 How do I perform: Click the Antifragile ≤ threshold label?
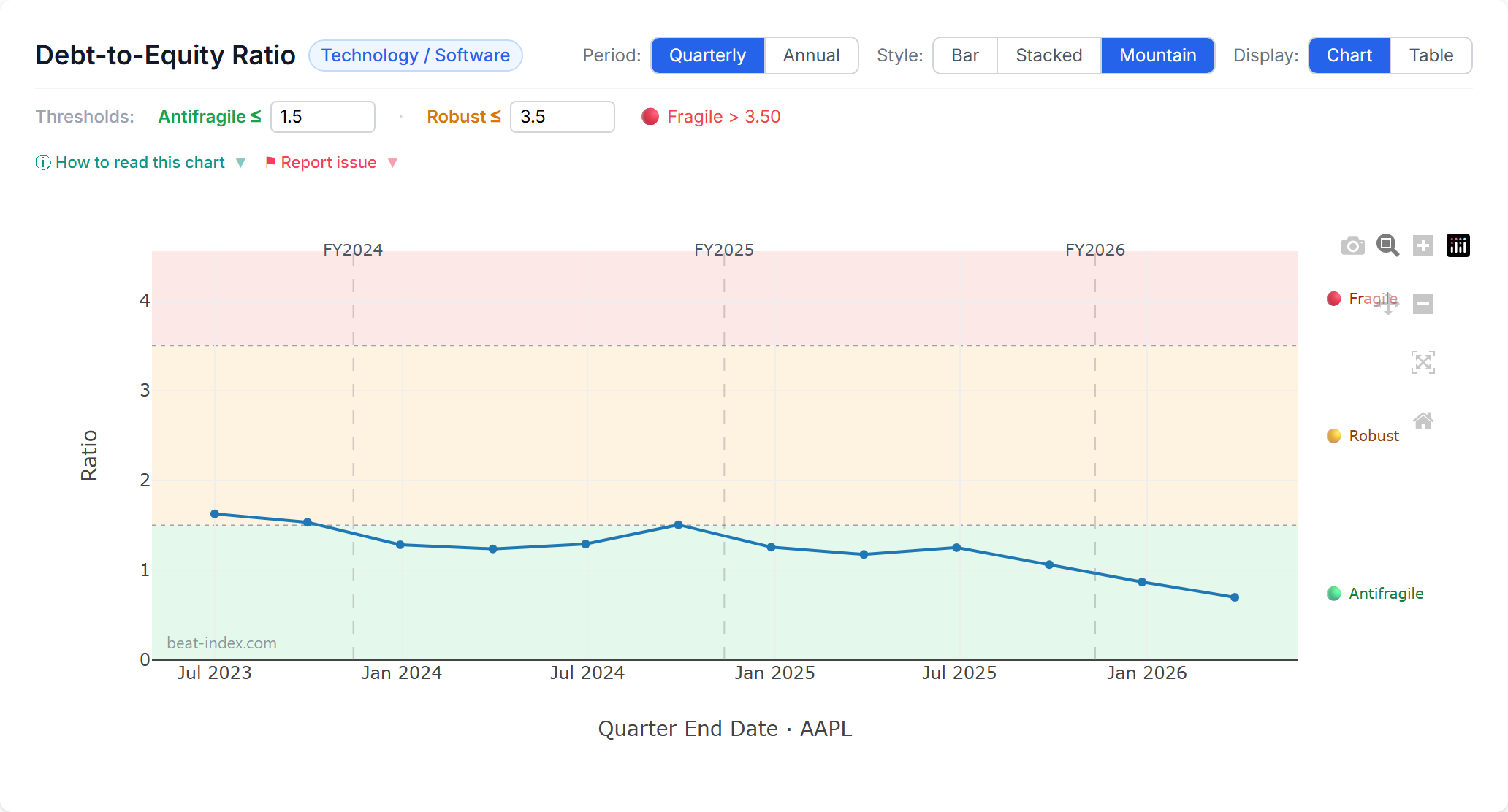click(x=210, y=117)
